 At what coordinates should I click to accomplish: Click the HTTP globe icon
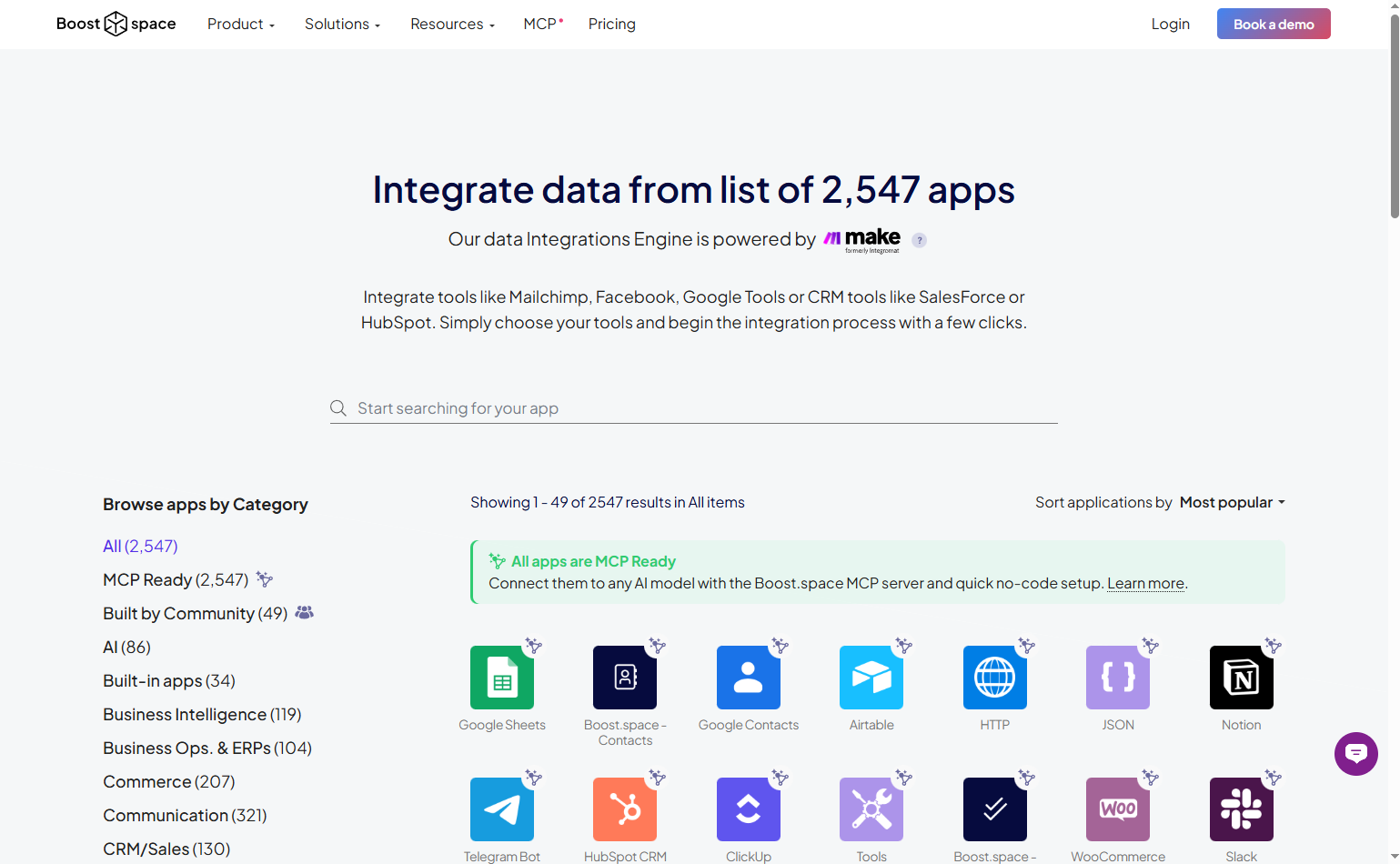click(x=994, y=678)
